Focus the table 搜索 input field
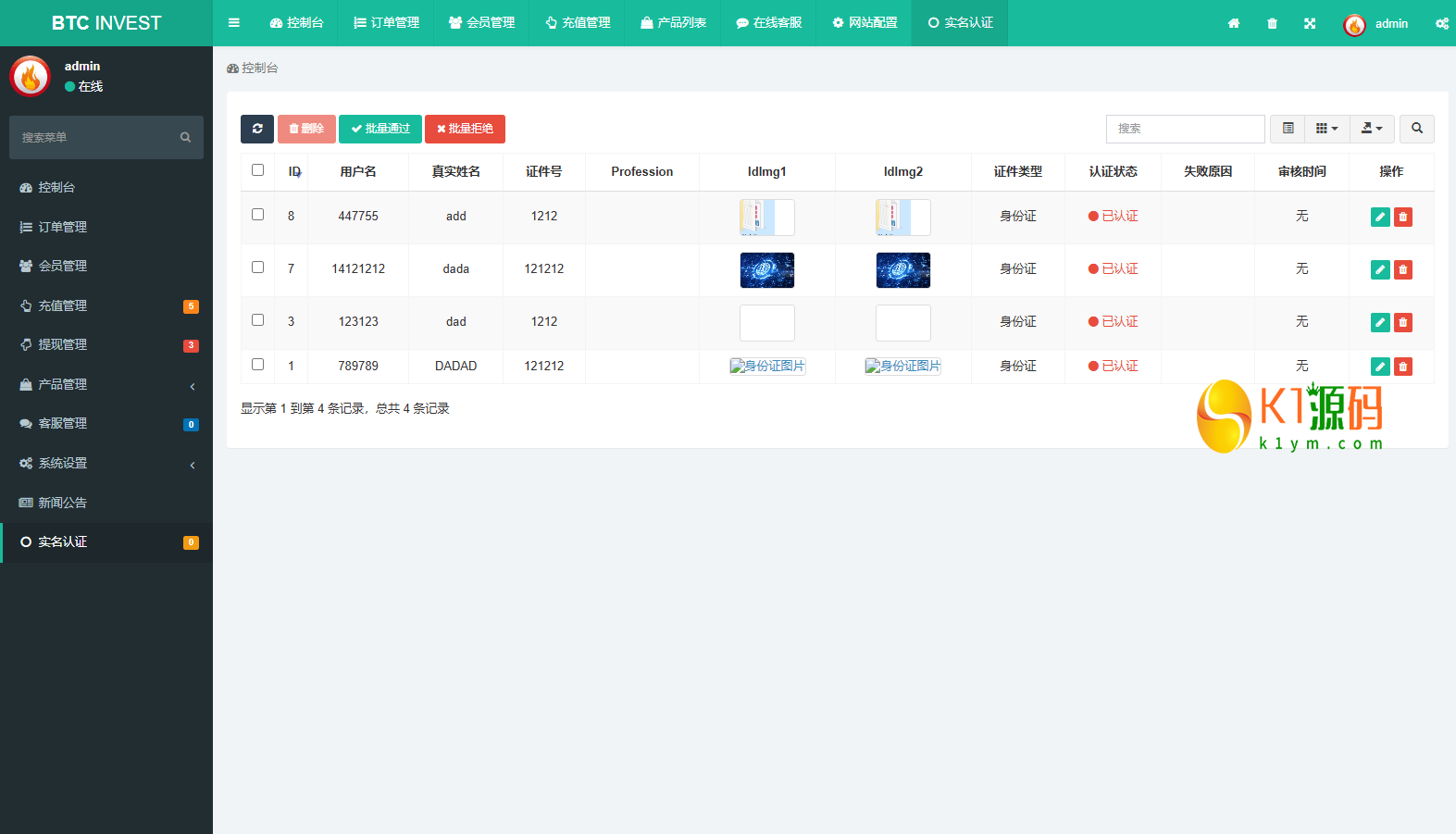 point(1186,129)
